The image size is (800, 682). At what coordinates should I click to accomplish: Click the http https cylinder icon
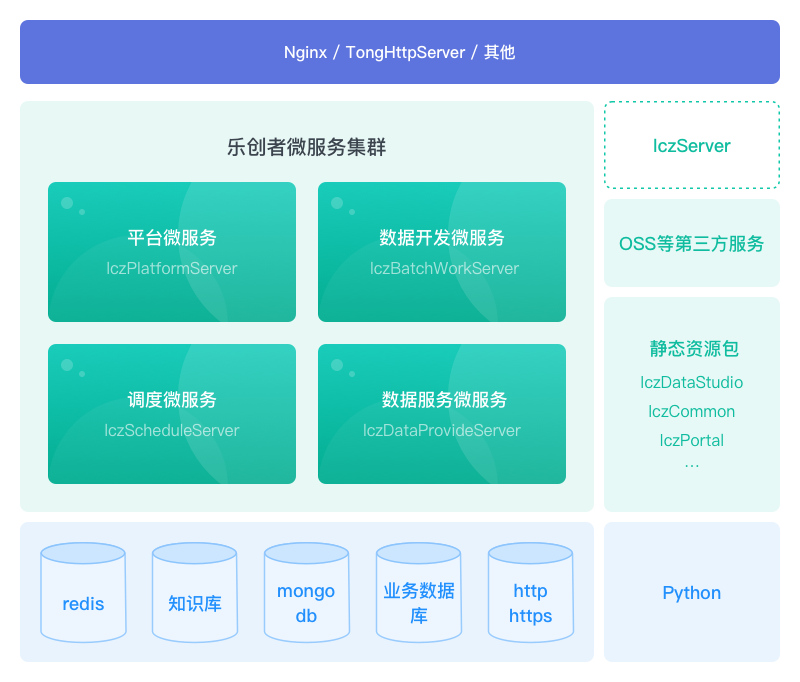click(530, 593)
